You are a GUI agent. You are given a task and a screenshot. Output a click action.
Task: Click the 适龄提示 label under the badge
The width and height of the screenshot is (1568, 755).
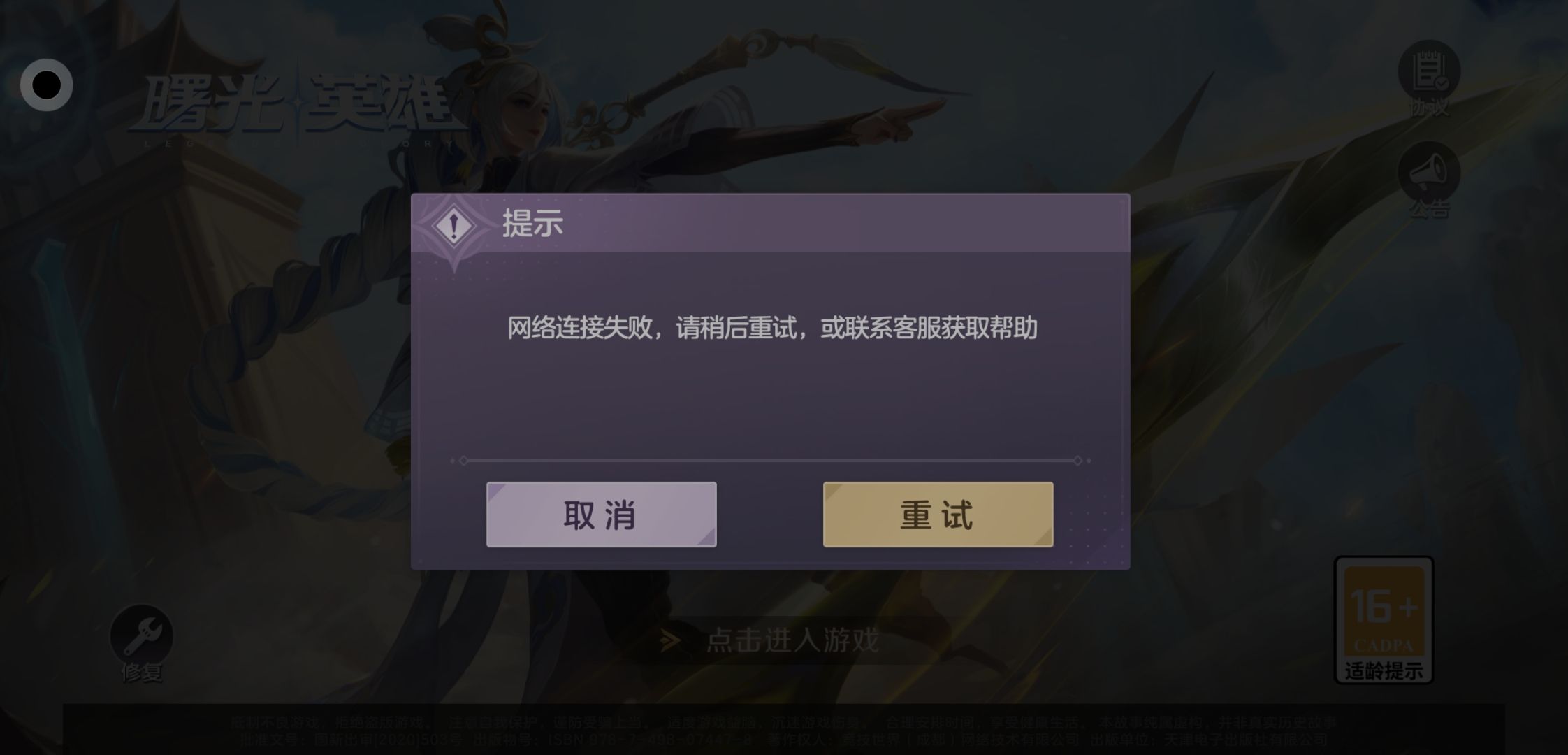1384,671
